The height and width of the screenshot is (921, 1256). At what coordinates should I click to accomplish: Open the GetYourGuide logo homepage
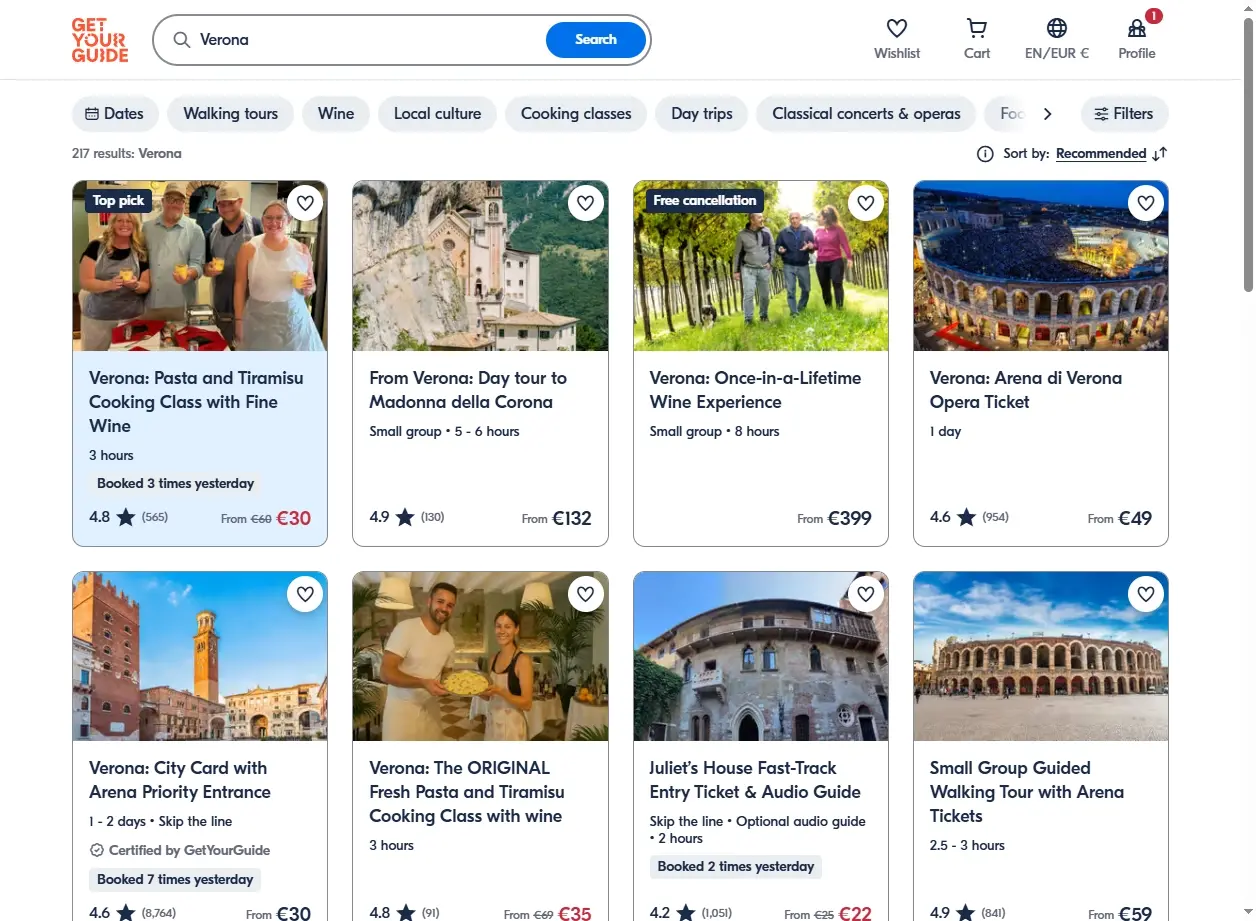point(100,40)
